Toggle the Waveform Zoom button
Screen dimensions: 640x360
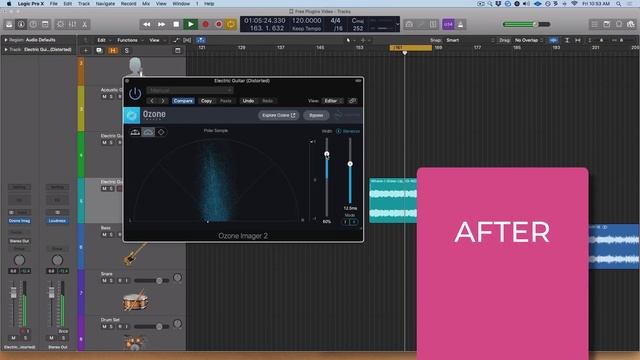(x=553, y=40)
